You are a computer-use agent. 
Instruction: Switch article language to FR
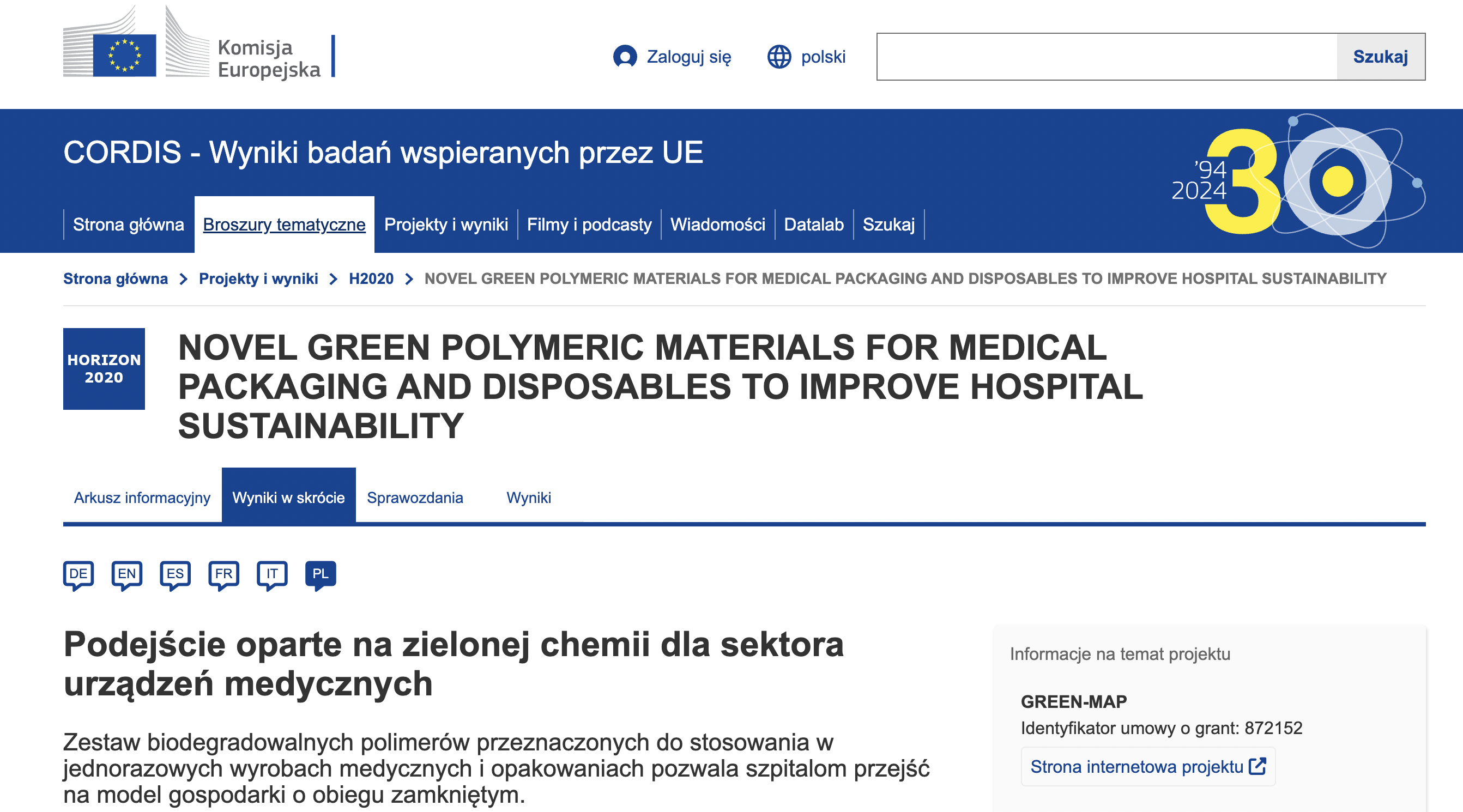[x=224, y=575]
